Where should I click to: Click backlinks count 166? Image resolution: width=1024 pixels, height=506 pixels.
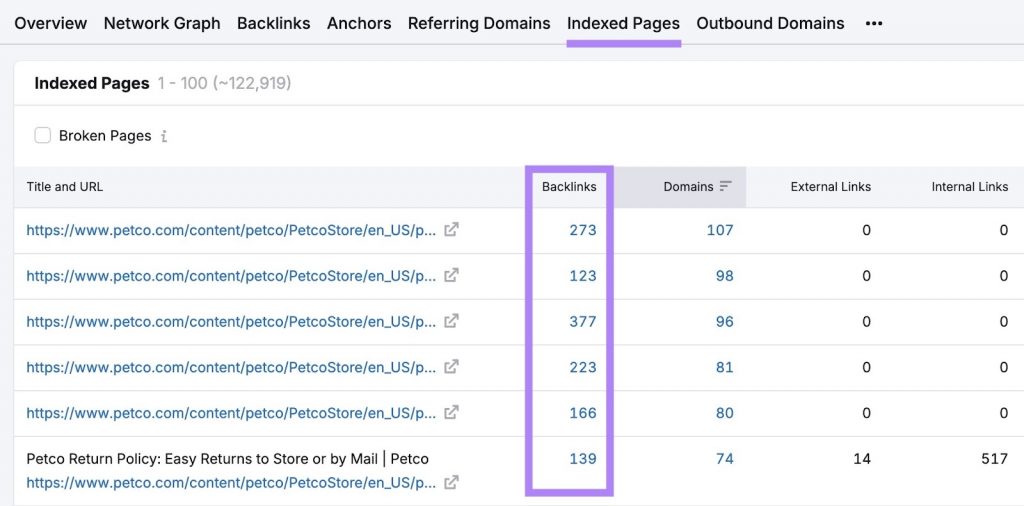(583, 413)
